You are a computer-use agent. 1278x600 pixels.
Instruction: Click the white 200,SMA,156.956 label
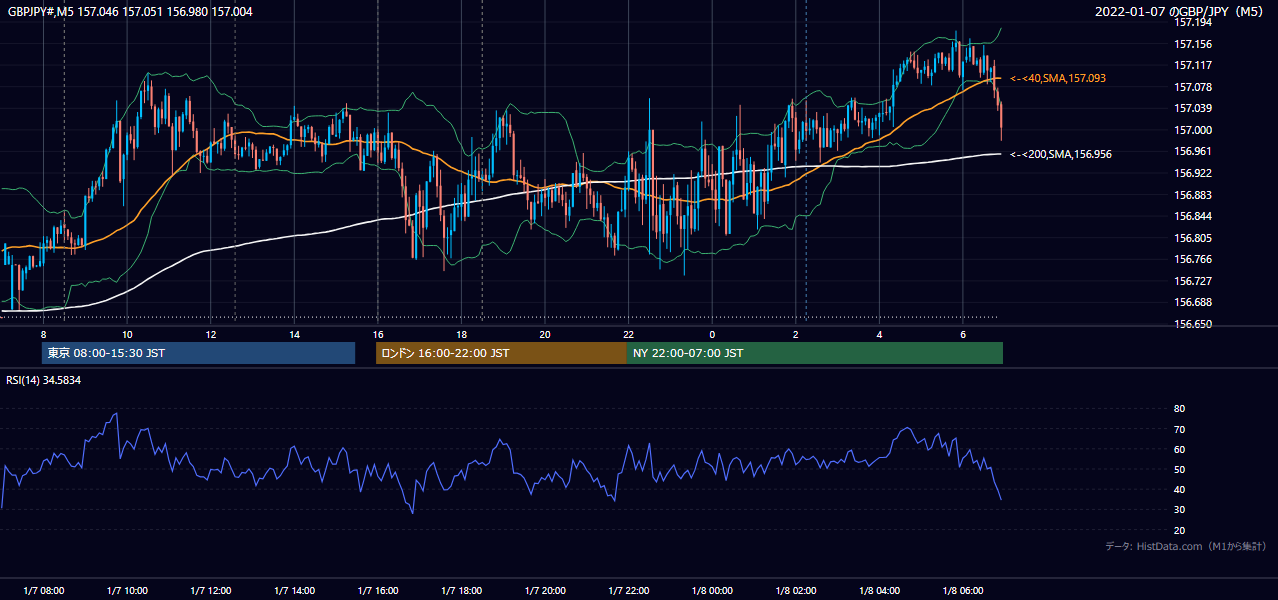[1061, 154]
